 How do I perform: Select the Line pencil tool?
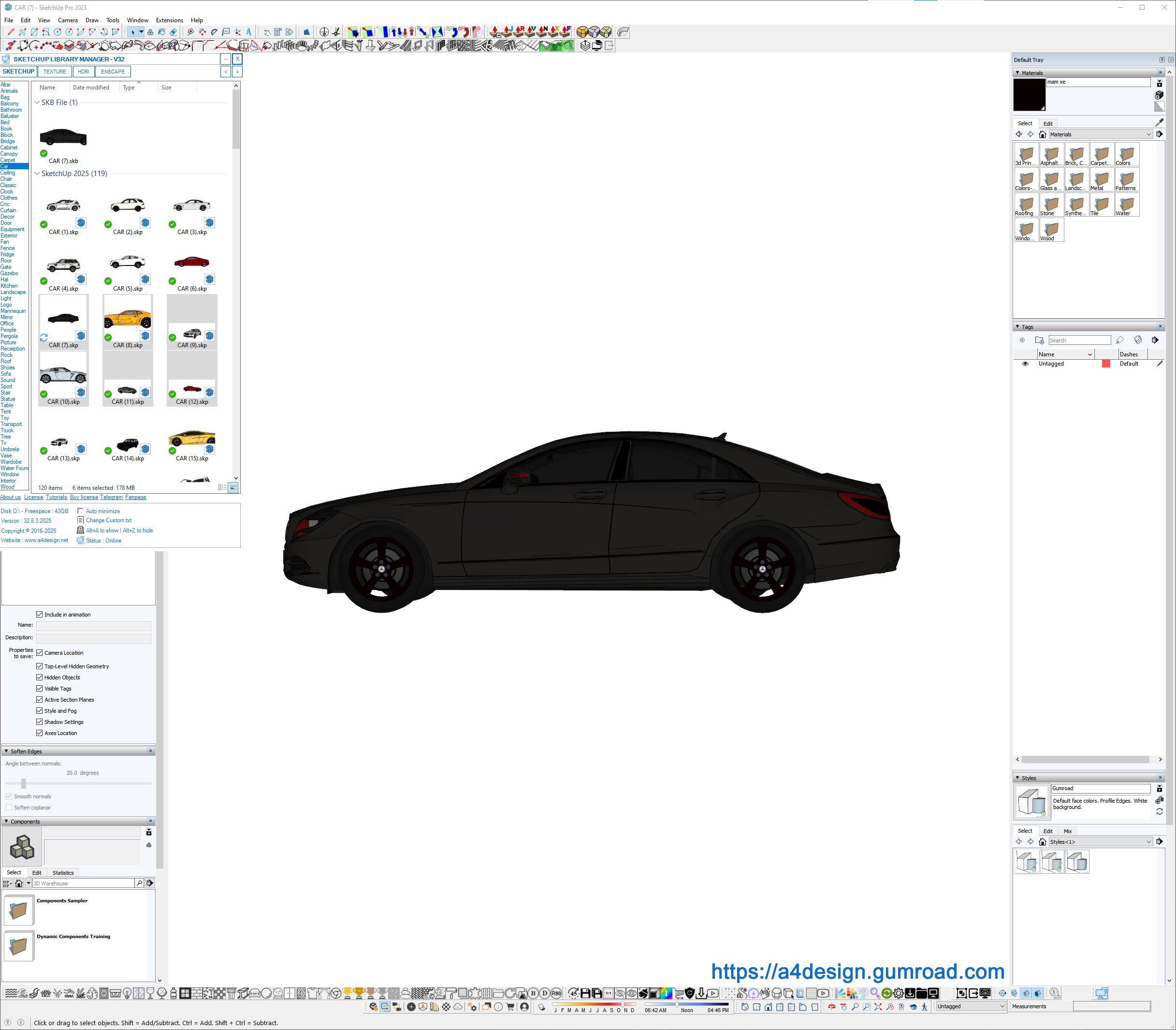pos(11,32)
